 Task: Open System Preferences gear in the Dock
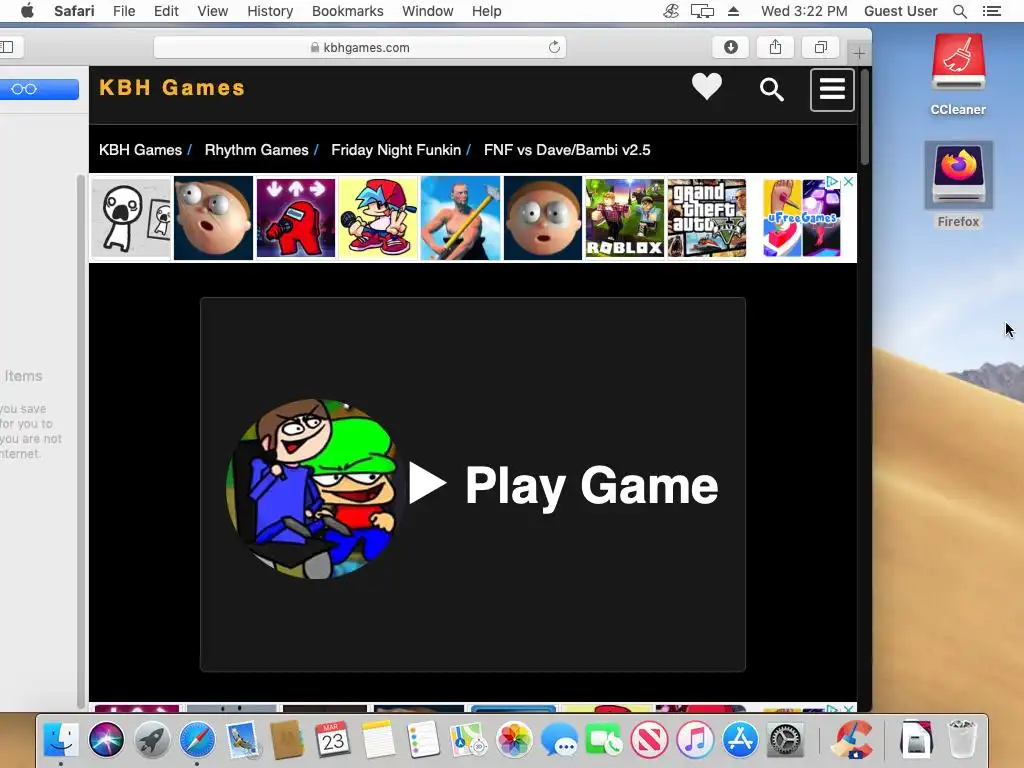[x=786, y=740]
